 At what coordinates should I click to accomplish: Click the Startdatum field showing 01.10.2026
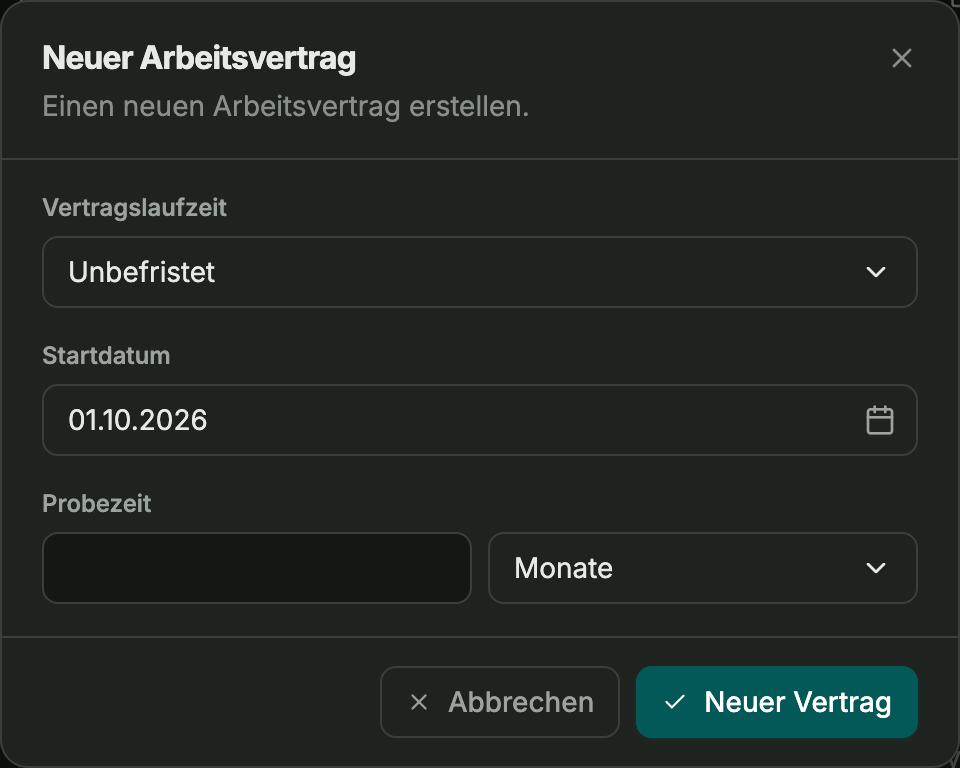pos(479,420)
